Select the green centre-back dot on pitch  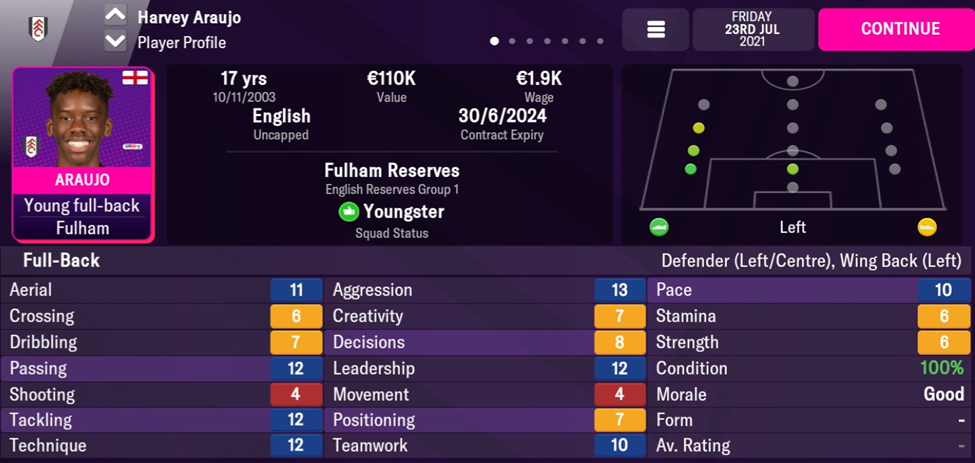click(x=792, y=169)
